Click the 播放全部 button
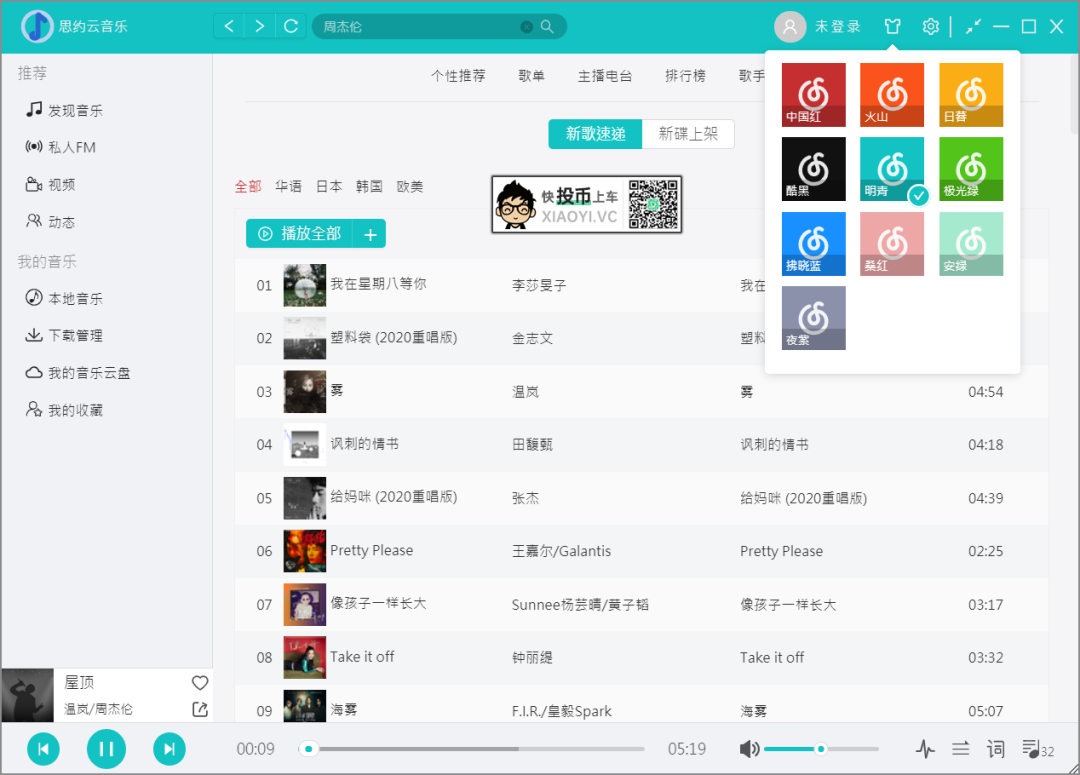This screenshot has width=1080, height=775. 300,234
